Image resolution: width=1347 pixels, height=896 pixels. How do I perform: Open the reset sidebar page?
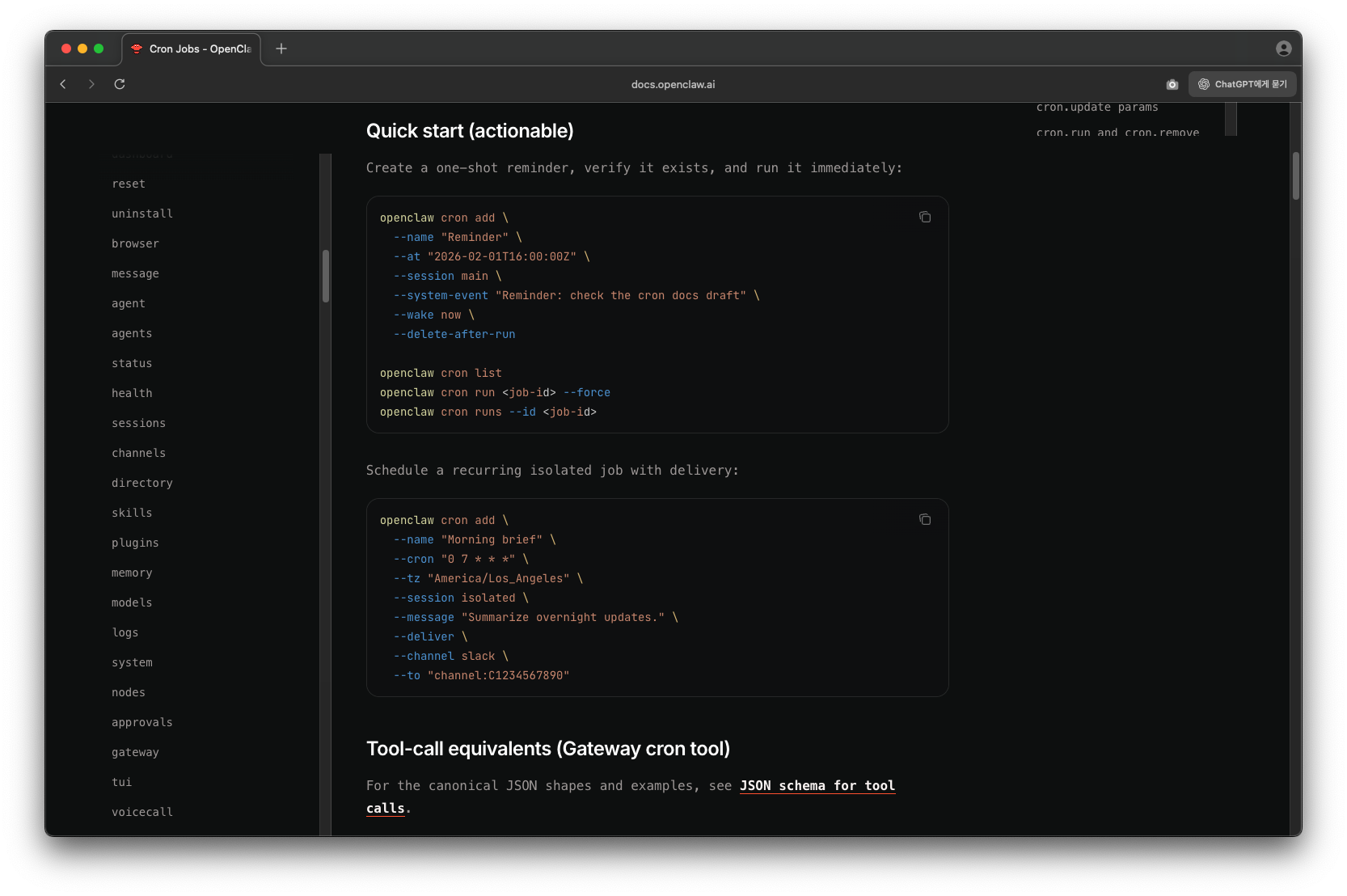pos(129,184)
